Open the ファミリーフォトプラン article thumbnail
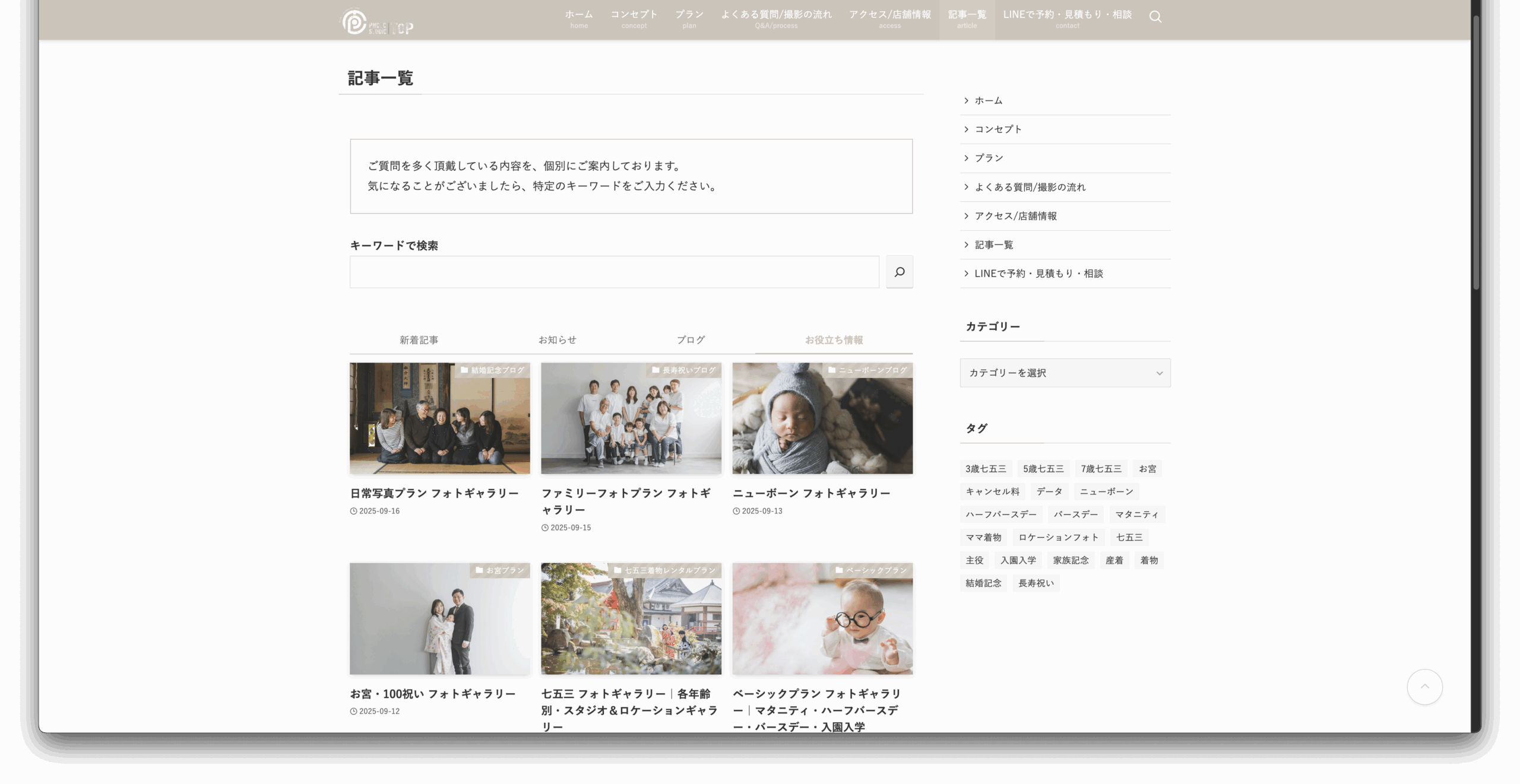 click(631, 418)
